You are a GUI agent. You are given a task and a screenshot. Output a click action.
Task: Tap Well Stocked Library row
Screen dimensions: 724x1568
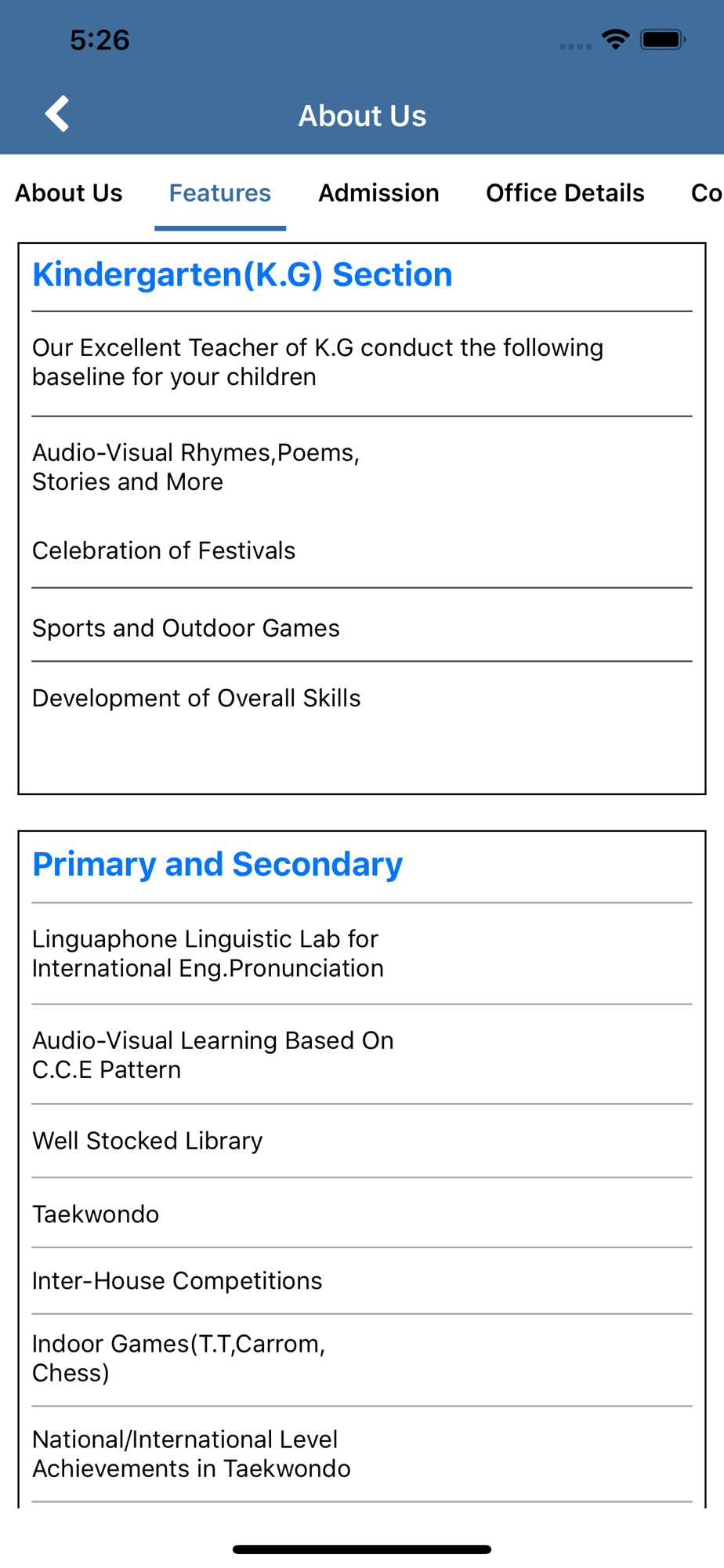point(362,1141)
